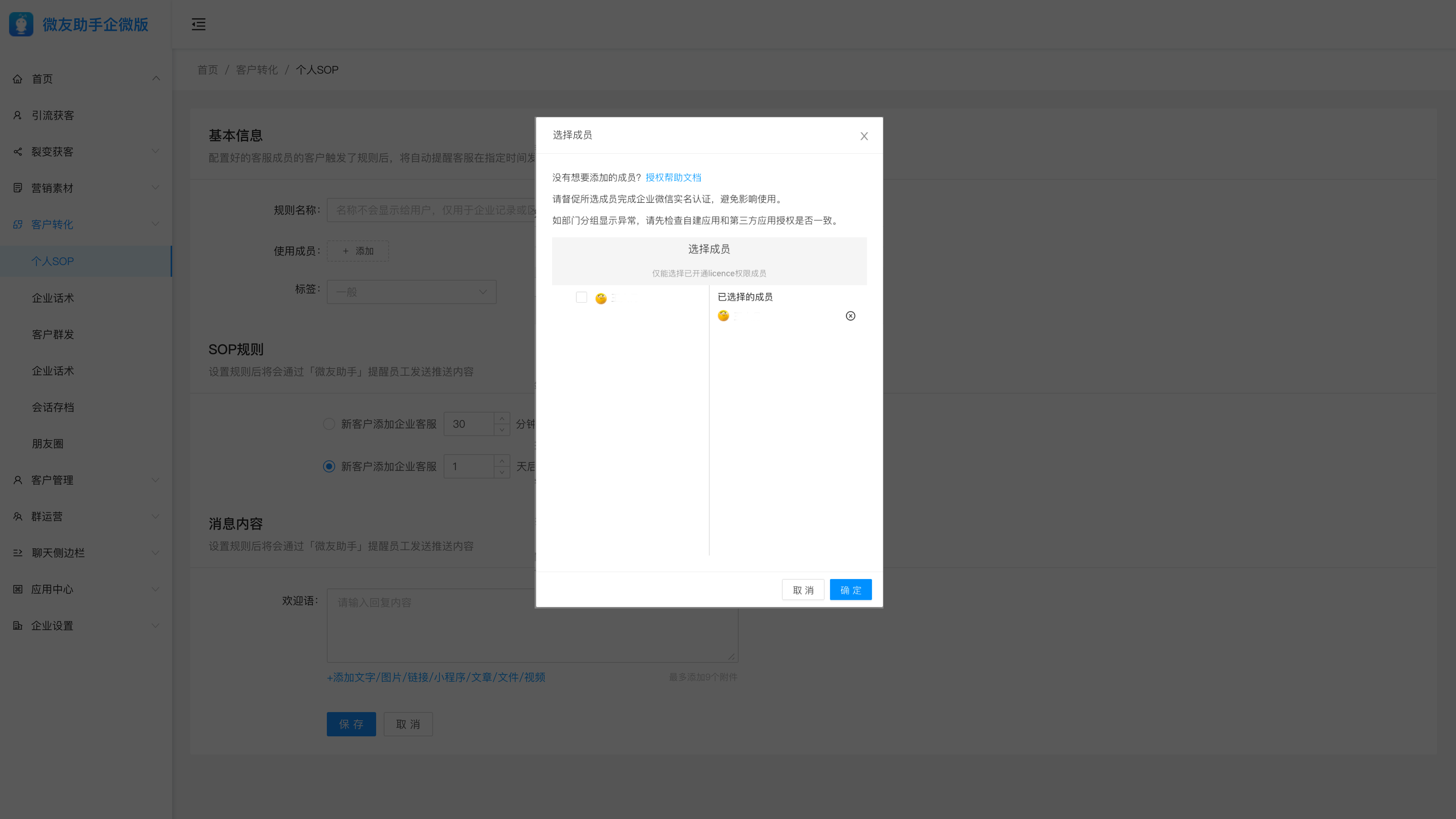The width and height of the screenshot is (1456, 819).
Task: Expand the 聊天侧边栏 chevron
Action: pyautogui.click(x=155, y=553)
